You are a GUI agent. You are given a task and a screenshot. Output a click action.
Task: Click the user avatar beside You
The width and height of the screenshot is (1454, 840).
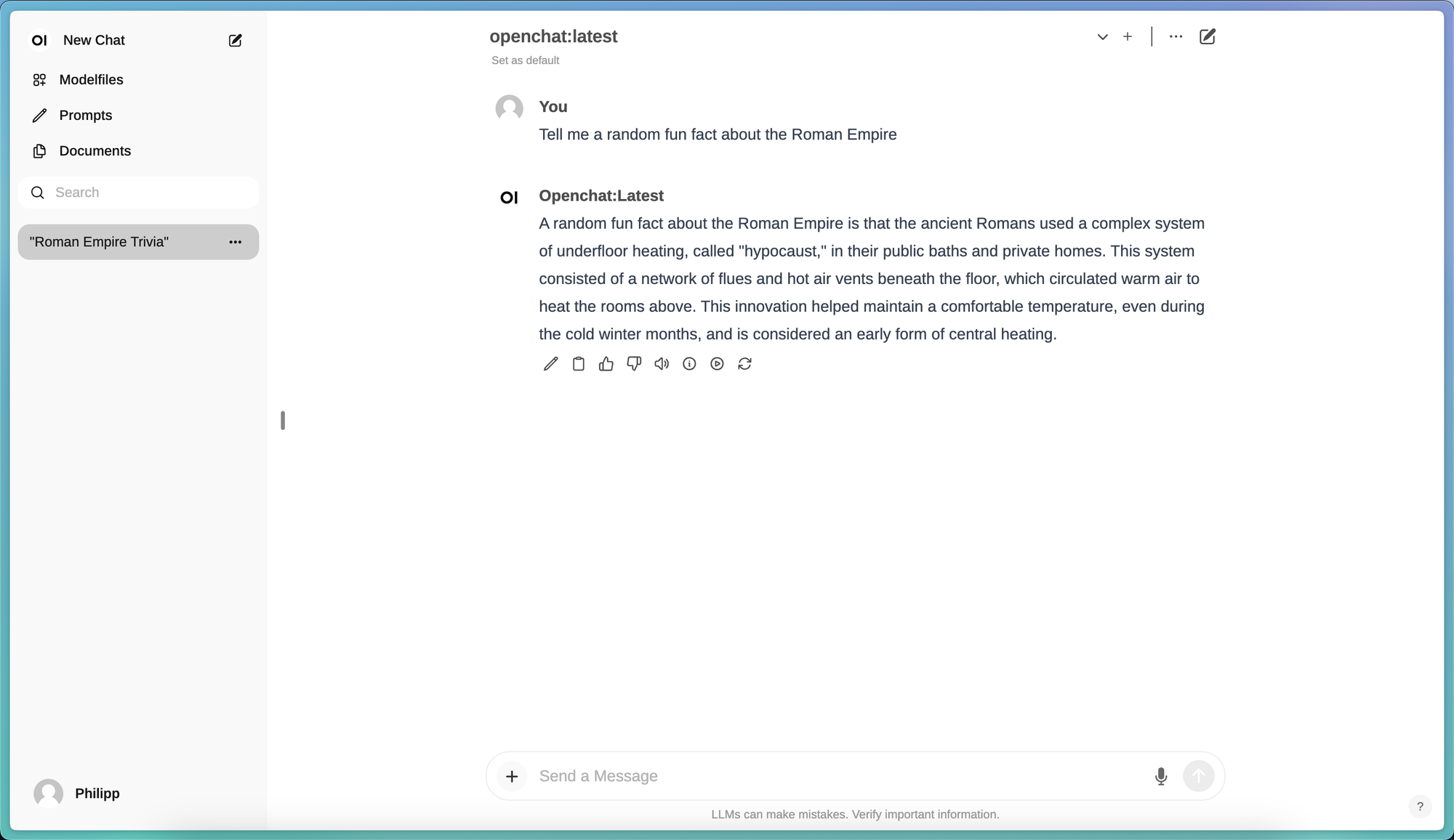(510, 108)
